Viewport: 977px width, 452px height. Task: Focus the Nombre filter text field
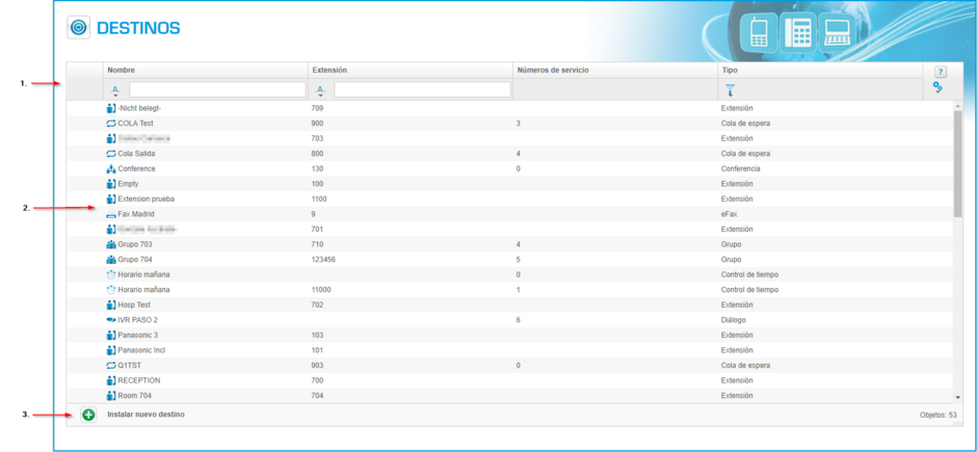[217, 90]
